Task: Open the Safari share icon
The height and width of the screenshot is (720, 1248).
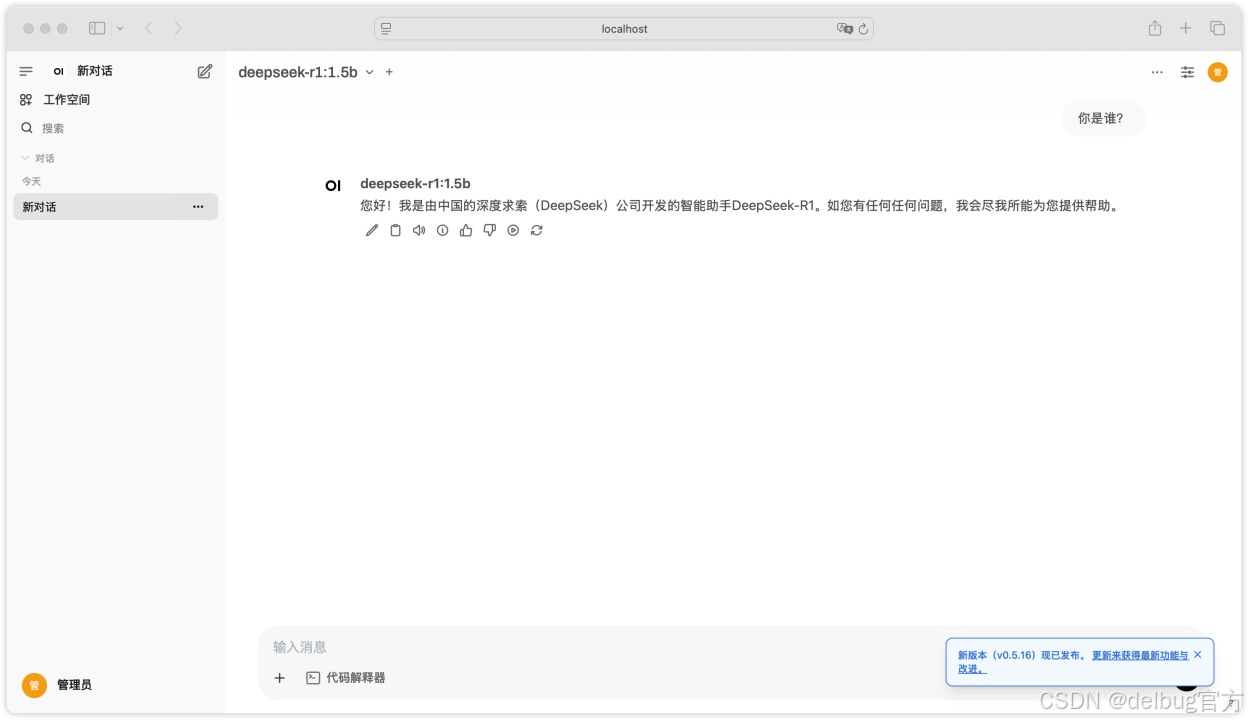Action: click(1155, 28)
